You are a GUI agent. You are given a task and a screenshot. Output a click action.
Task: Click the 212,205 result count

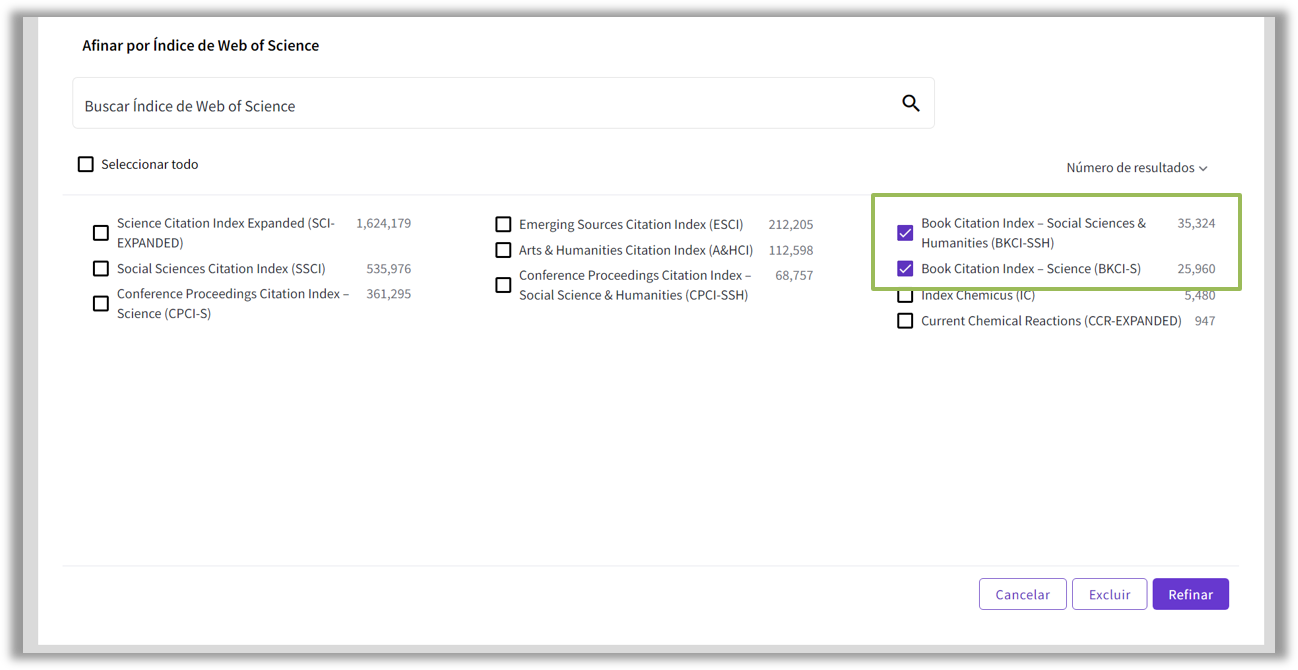pos(791,225)
